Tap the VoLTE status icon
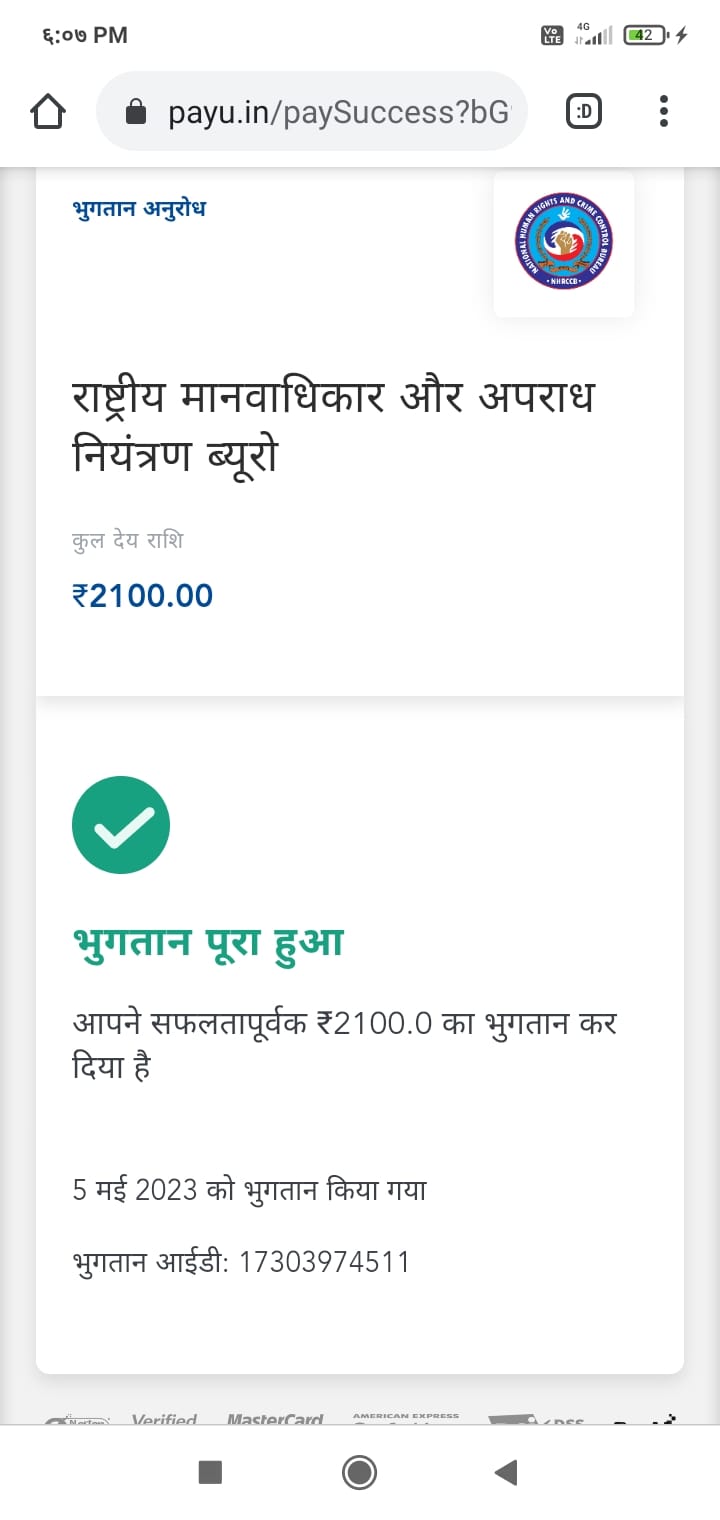Screen dimensions: 720x1520 tap(551, 35)
